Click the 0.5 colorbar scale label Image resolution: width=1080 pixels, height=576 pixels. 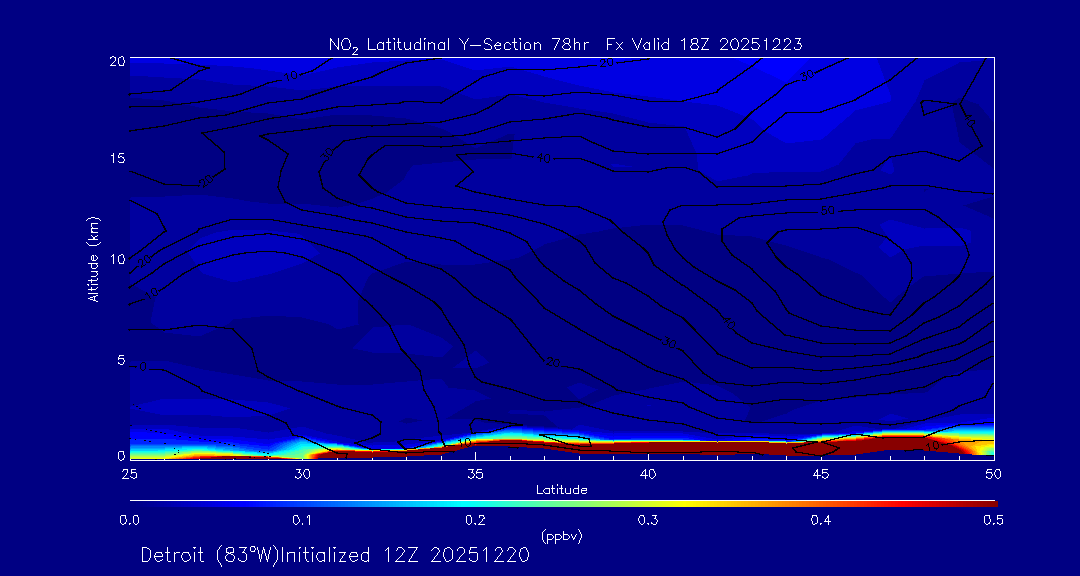(993, 520)
